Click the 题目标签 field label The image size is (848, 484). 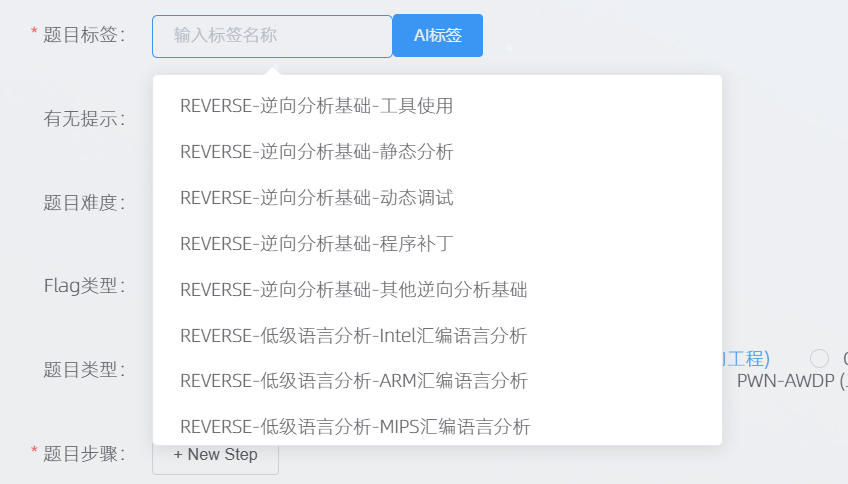click(84, 35)
